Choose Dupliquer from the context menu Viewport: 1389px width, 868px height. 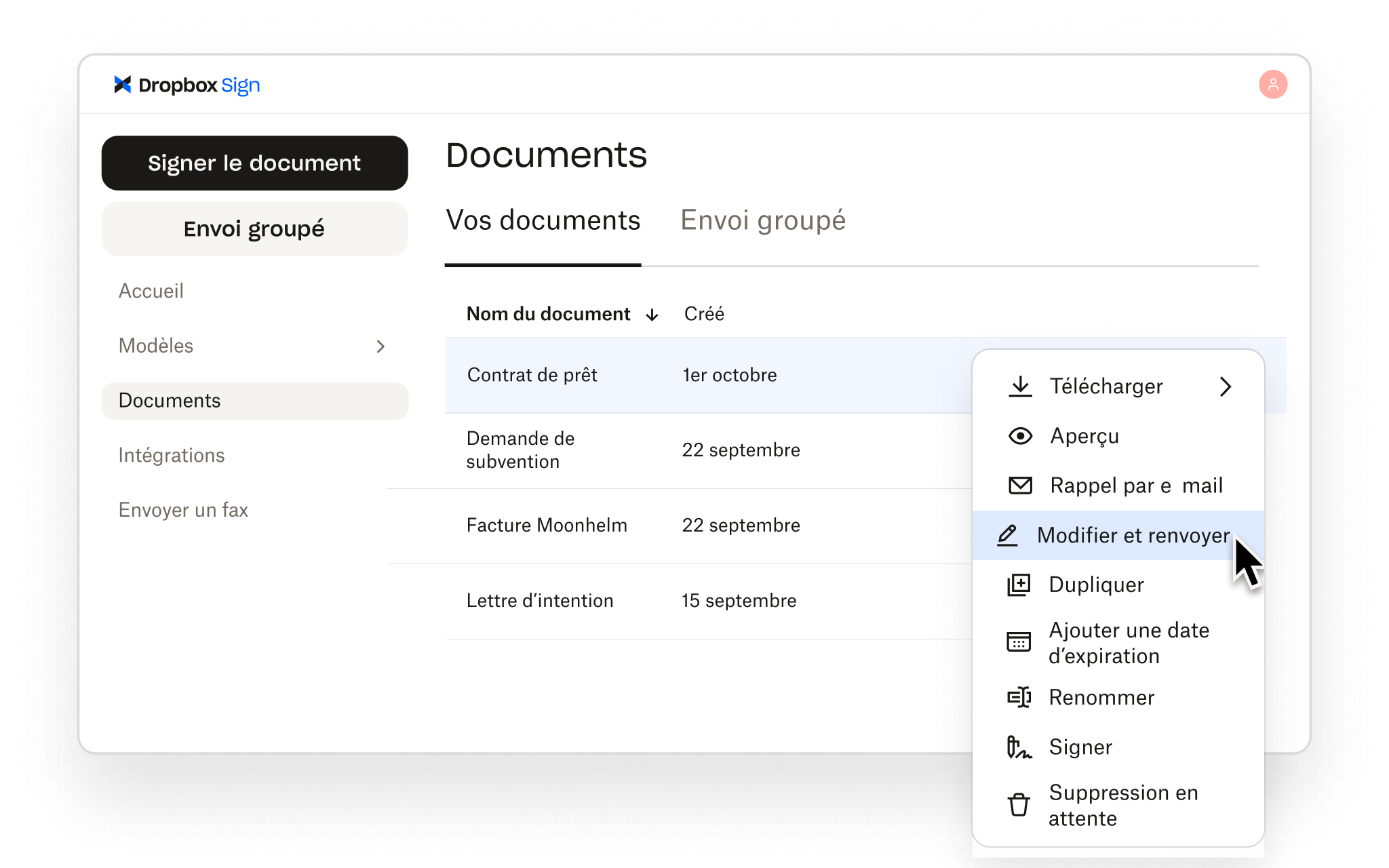[x=1118, y=585]
